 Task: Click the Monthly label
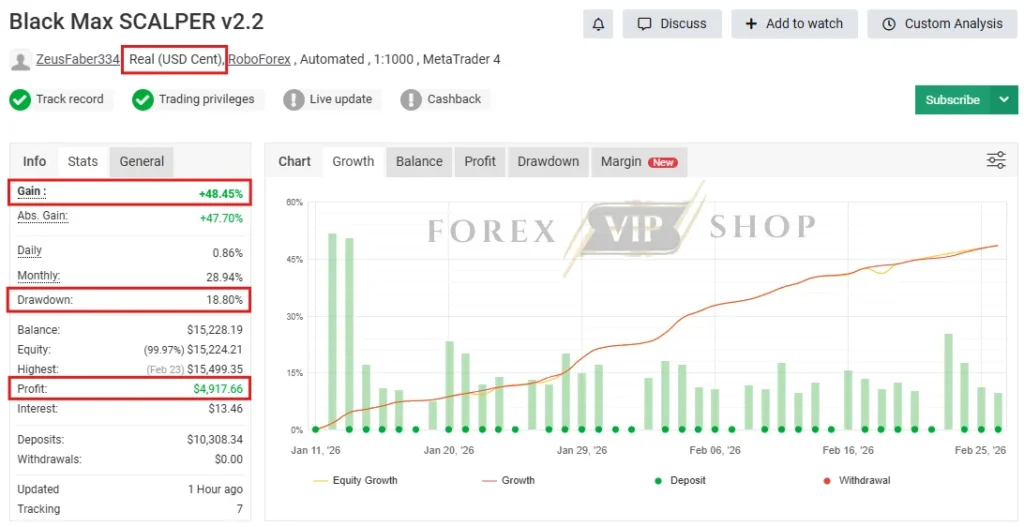(39, 276)
